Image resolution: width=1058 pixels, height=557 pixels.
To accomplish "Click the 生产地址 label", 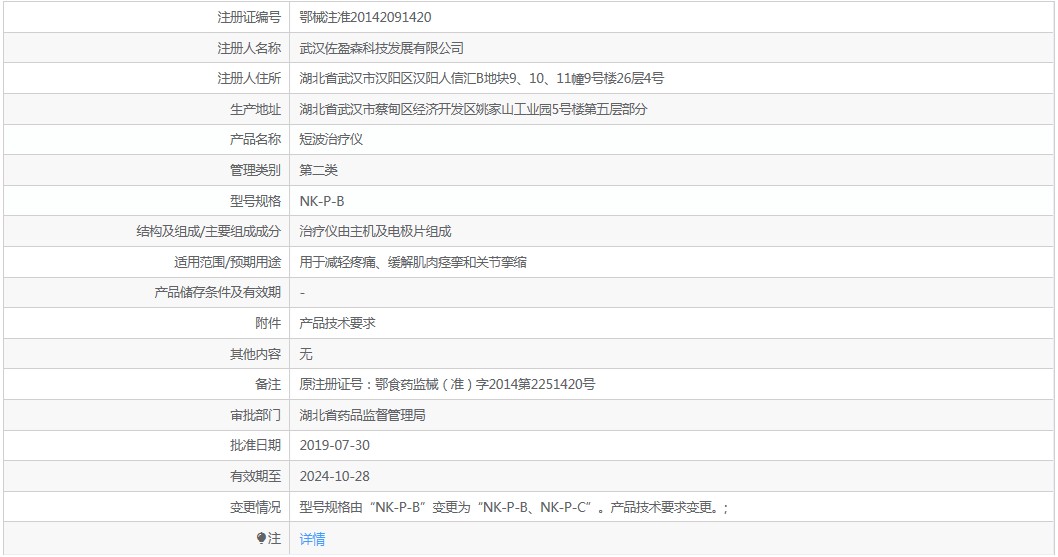I will point(255,109).
